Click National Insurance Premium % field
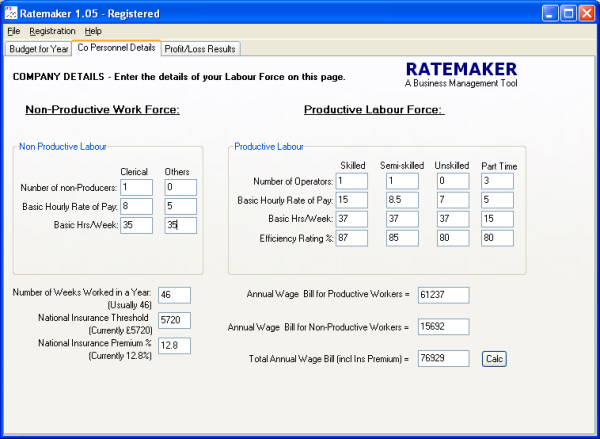The width and height of the screenshot is (600, 439). (173, 345)
